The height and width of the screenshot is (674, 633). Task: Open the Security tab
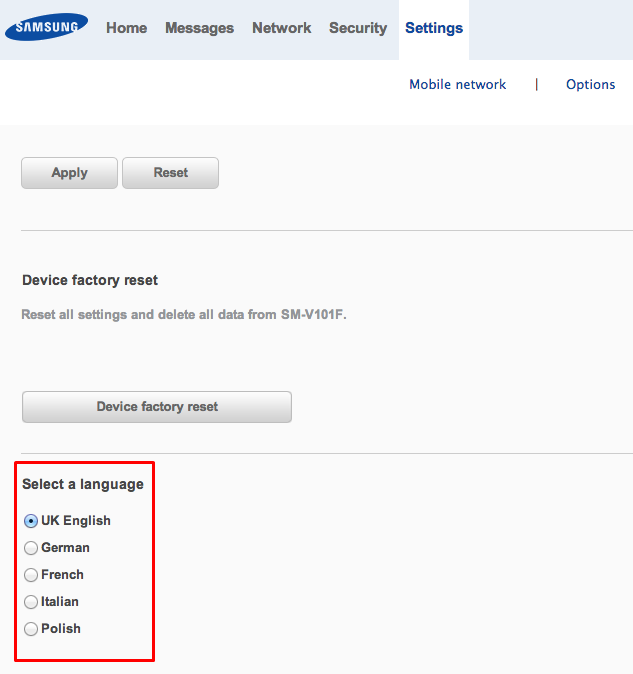[x=358, y=28]
